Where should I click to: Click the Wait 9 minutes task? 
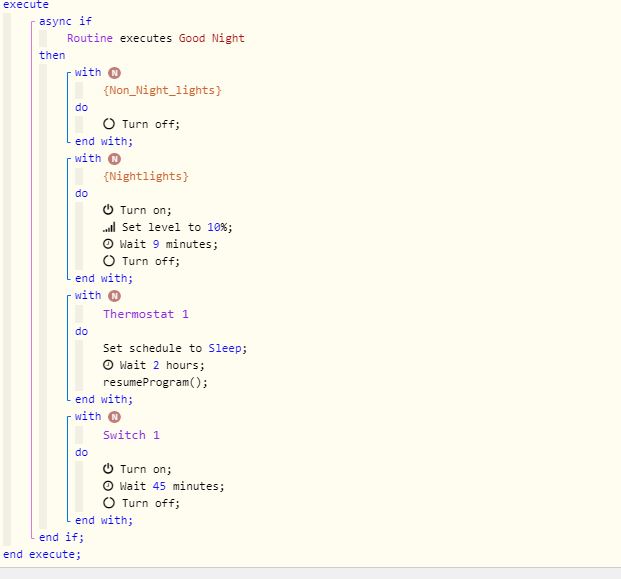click(160, 244)
